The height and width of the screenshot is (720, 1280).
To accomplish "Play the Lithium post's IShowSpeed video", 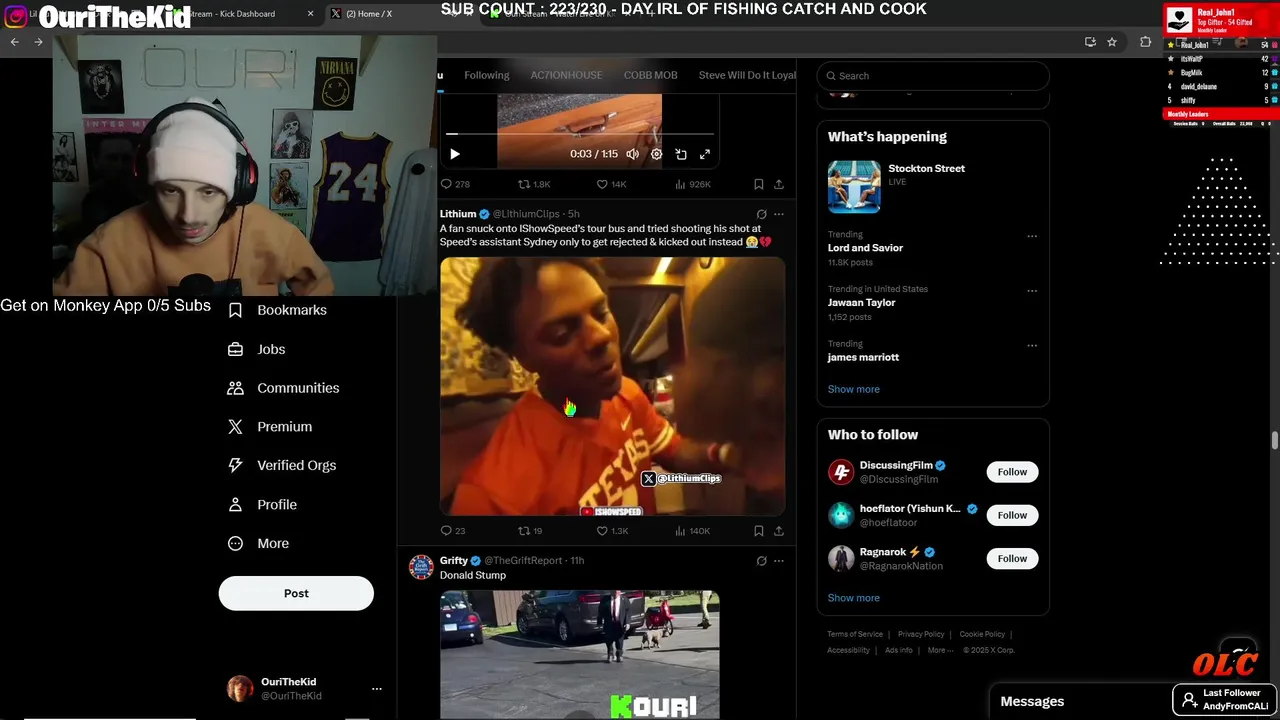I will pos(612,386).
